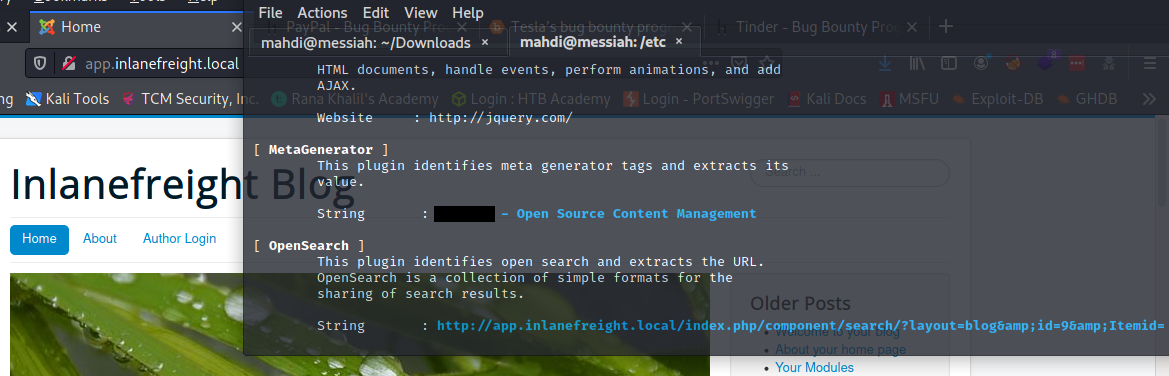
Task: Close the Home browser tab
Action: coord(236,27)
